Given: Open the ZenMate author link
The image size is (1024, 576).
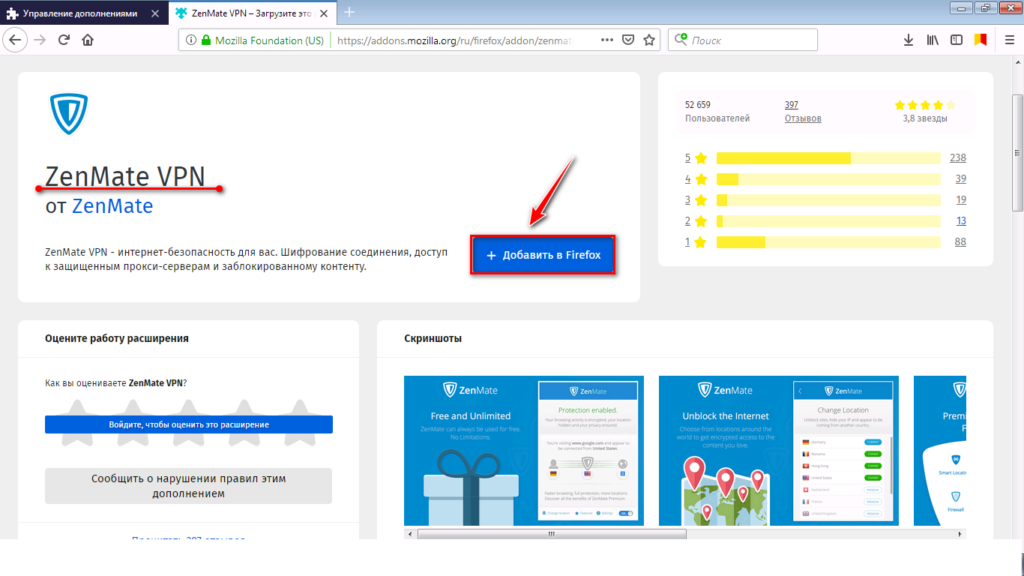Looking at the screenshot, I should 112,206.
